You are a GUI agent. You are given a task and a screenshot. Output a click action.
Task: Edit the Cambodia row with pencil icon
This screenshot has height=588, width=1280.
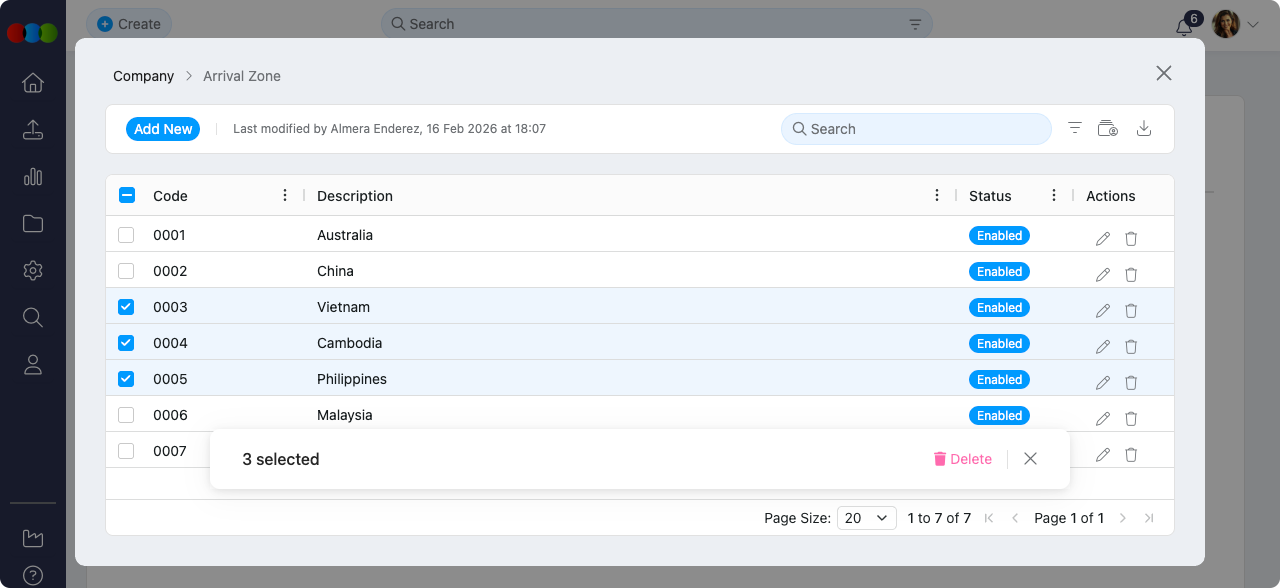(1102, 346)
